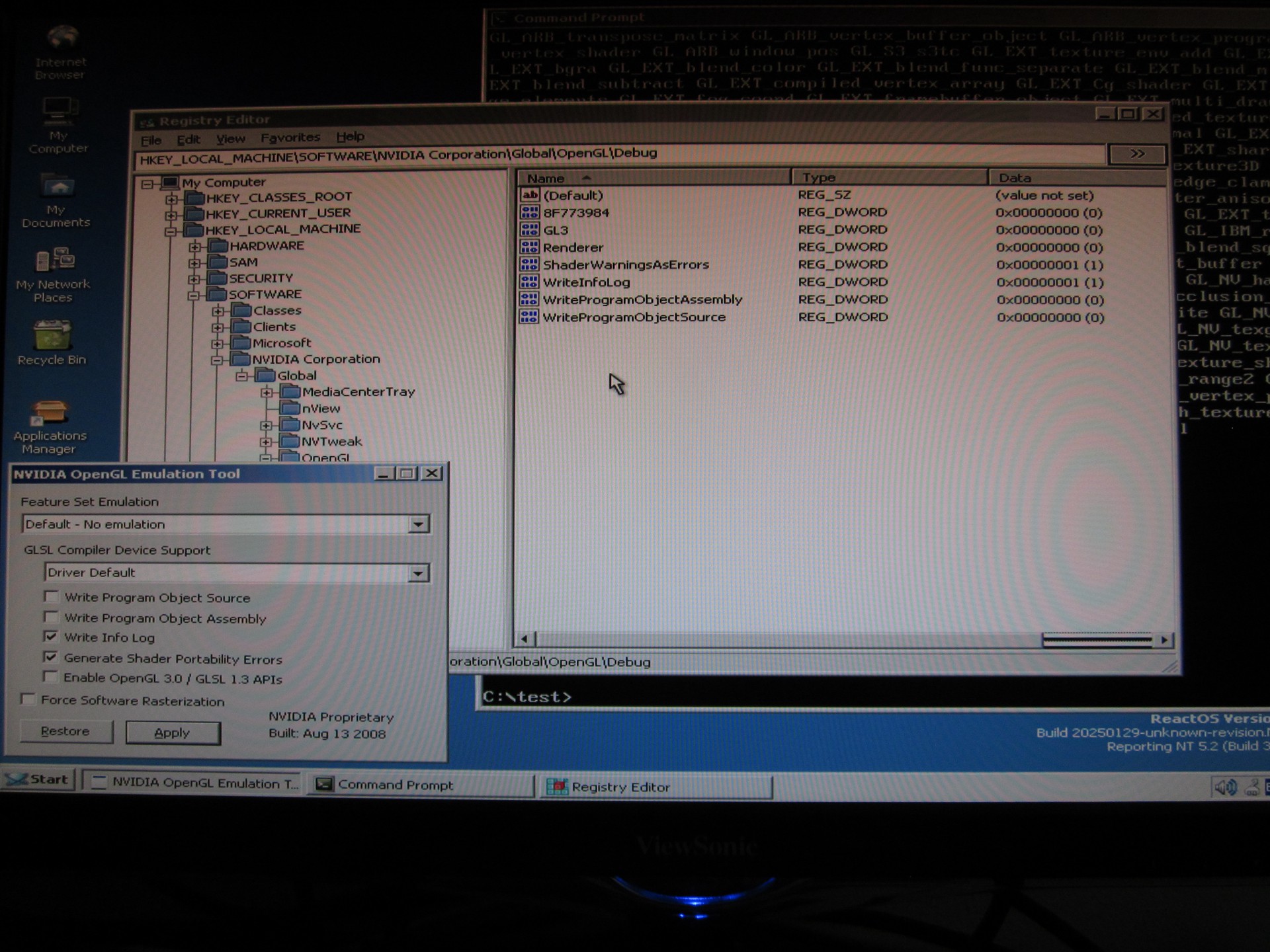Image resolution: width=1270 pixels, height=952 pixels.
Task: Select the 8F773984 DWORD value icon
Action: (530, 212)
